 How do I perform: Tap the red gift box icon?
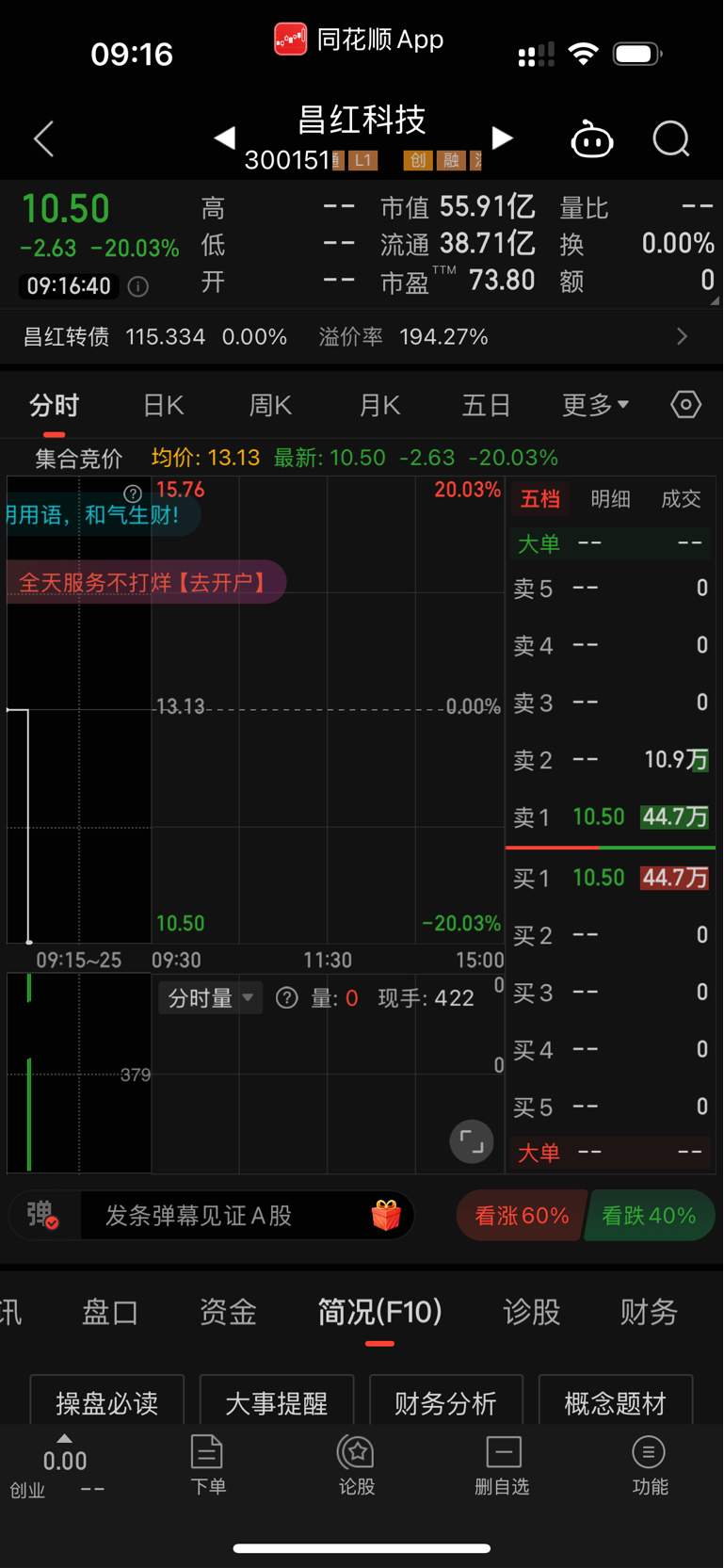point(386,1215)
